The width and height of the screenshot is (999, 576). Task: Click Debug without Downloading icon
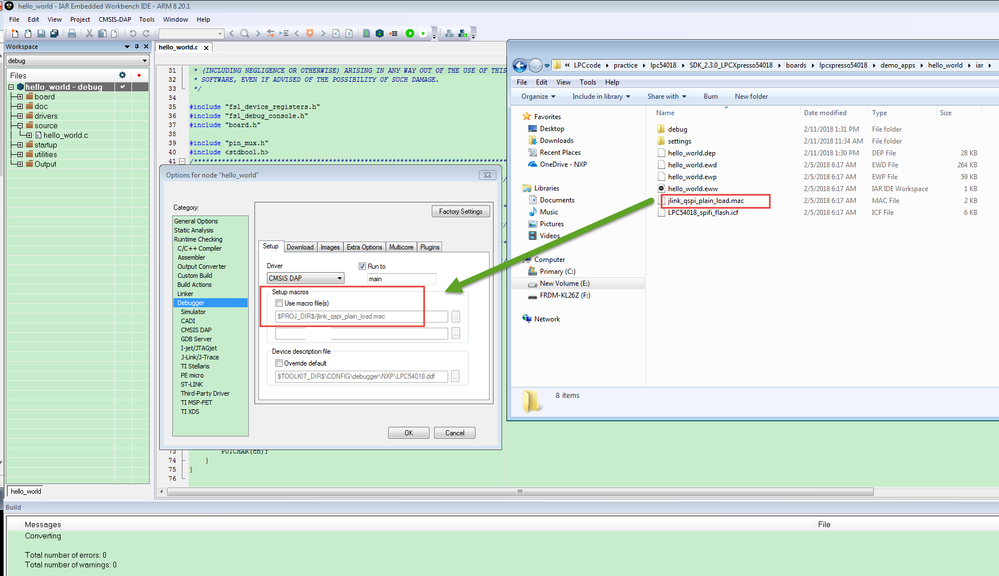tap(423, 34)
